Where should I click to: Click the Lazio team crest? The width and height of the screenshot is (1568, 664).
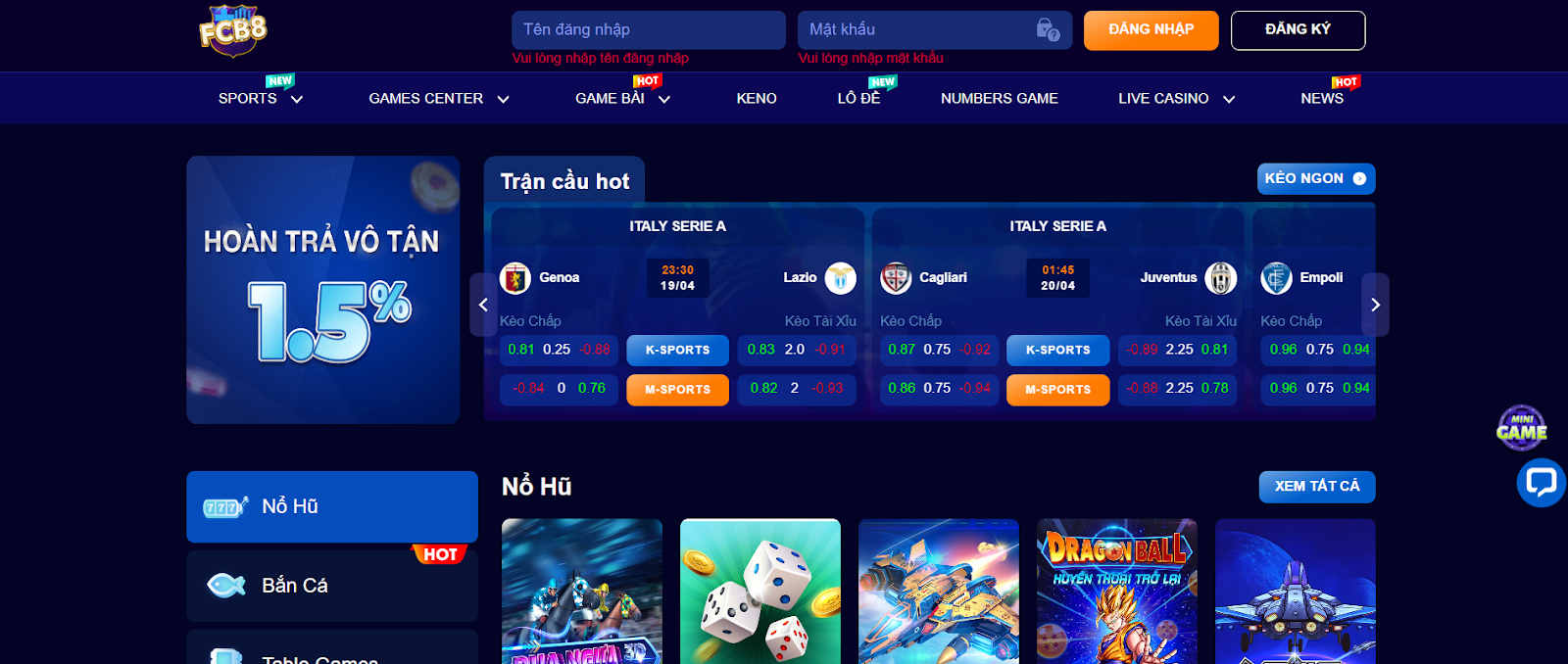[841, 278]
